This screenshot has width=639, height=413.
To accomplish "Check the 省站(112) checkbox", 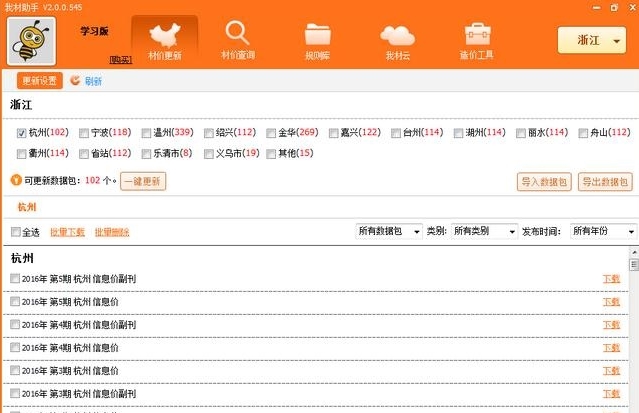I will [84, 154].
